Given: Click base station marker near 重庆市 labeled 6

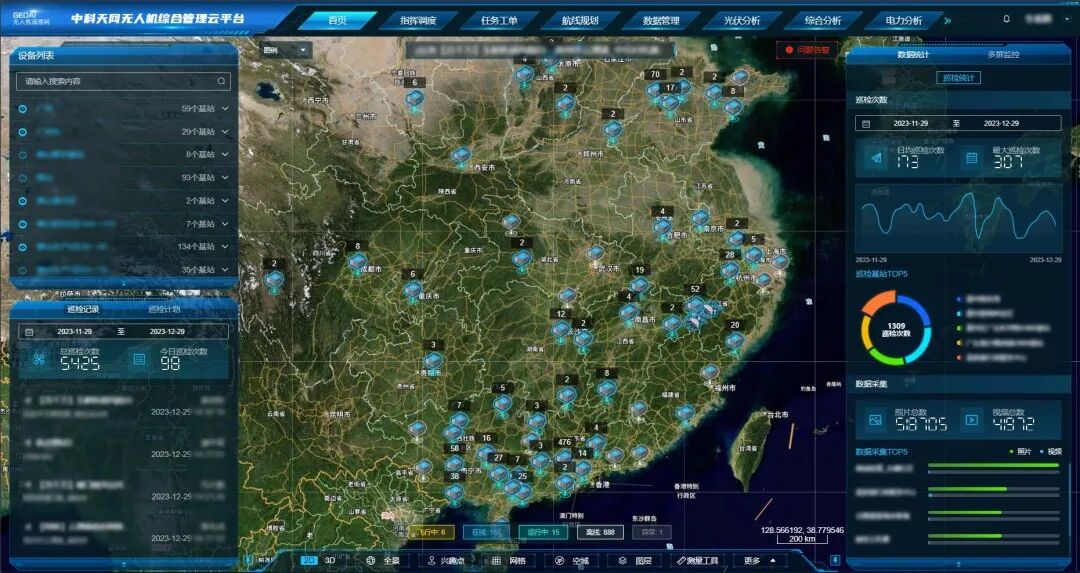Looking at the screenshot, I should coord(413,289).
